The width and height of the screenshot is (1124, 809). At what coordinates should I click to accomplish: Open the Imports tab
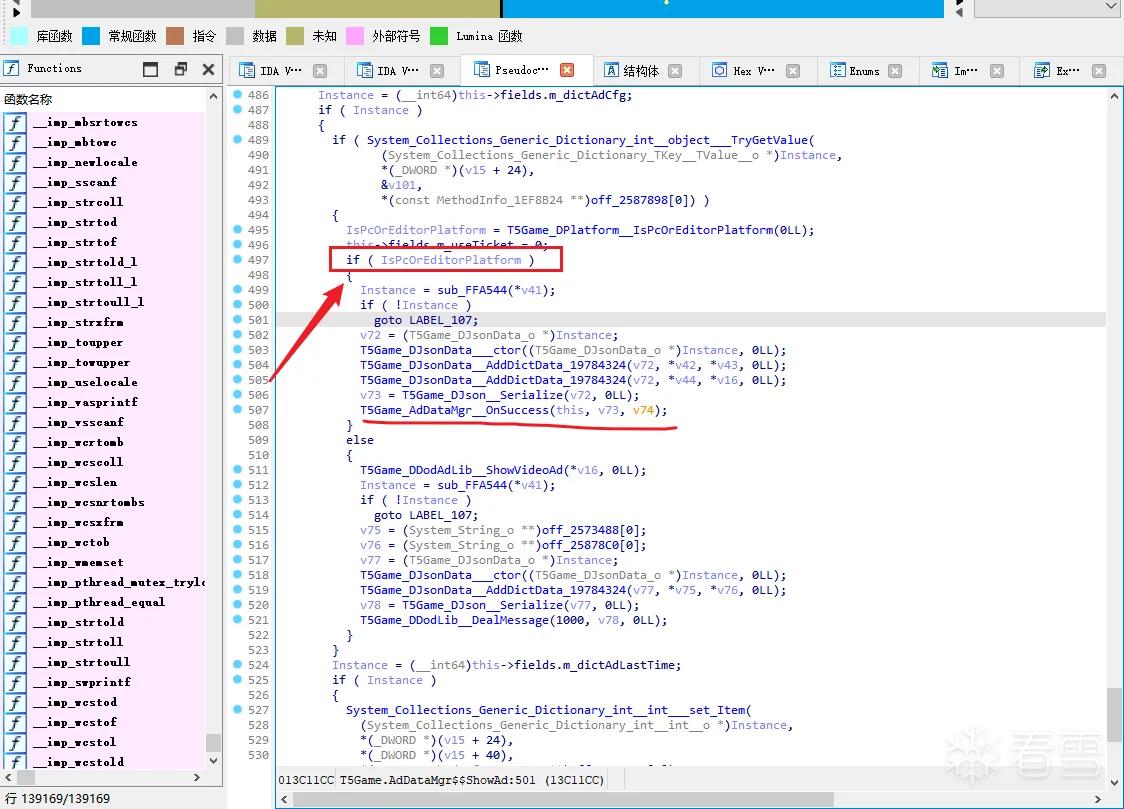pyautogui.click(x=955, y=70)
